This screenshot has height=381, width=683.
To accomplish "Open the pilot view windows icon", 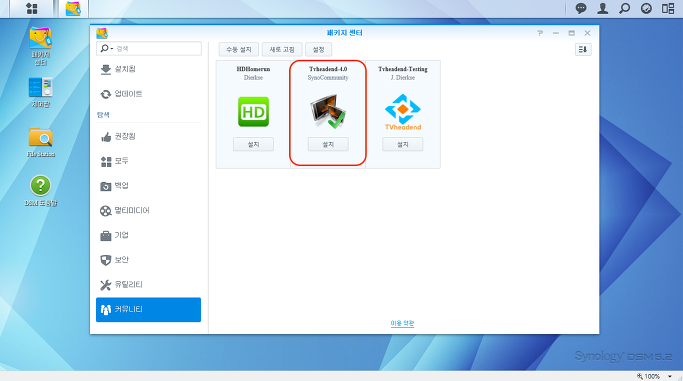I will coord(668,8).
